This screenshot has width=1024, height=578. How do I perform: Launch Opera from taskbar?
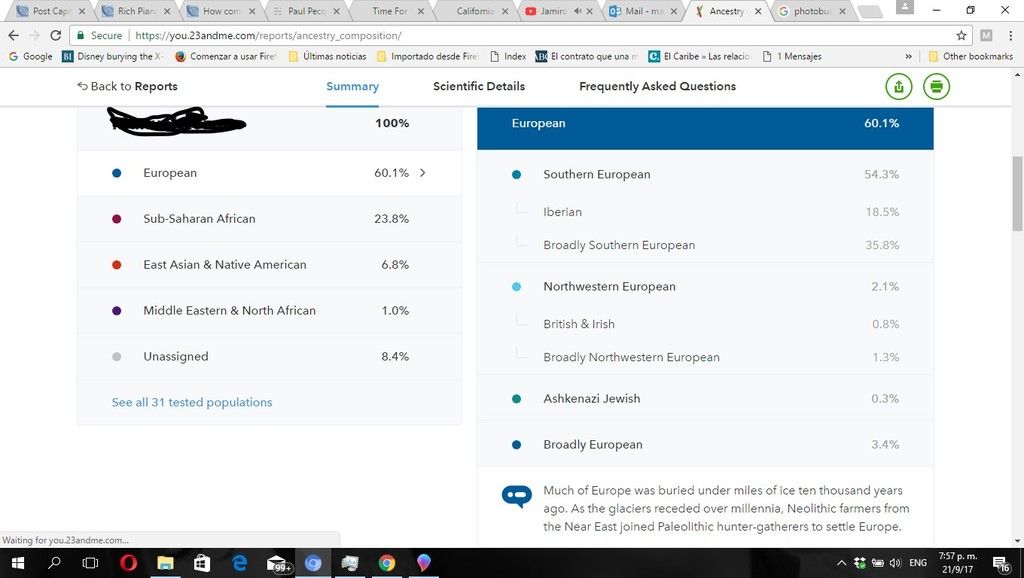click(x=129, y=563)
